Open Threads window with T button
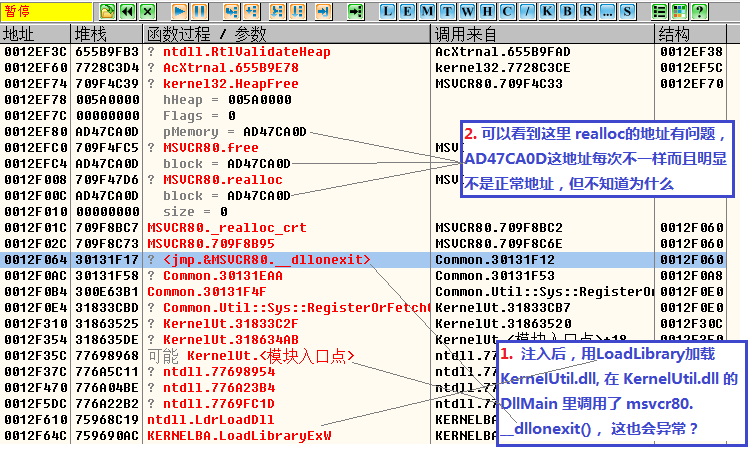 (x=447, y=11)
